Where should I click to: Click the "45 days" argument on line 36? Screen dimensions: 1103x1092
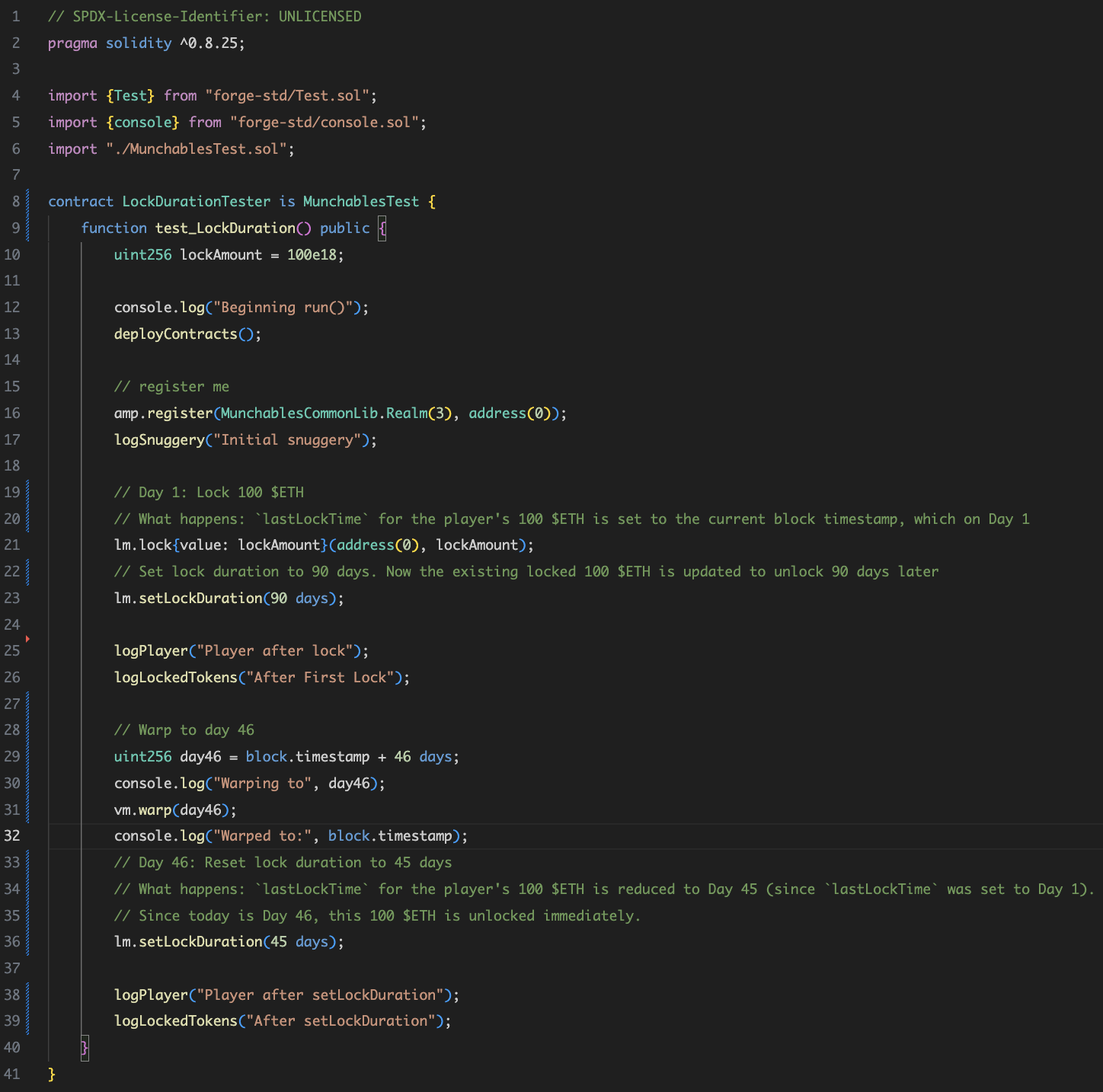(299, 941)
